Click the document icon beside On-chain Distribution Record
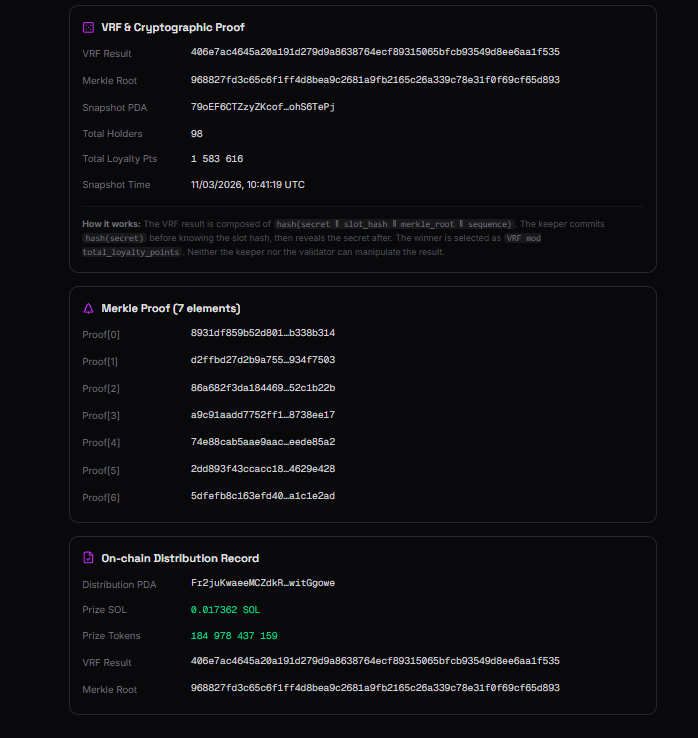This screenshot has height=738, width=698. point(88,558)
